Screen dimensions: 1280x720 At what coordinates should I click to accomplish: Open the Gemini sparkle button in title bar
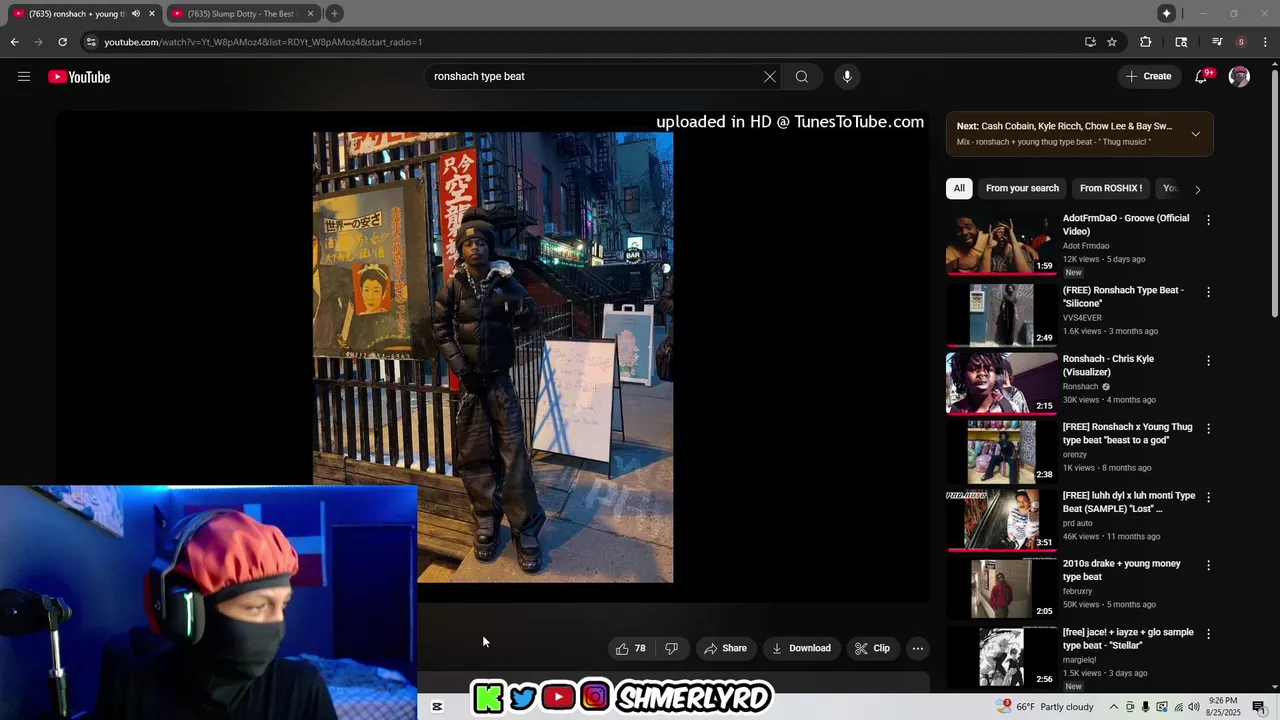coord(1167,13)
